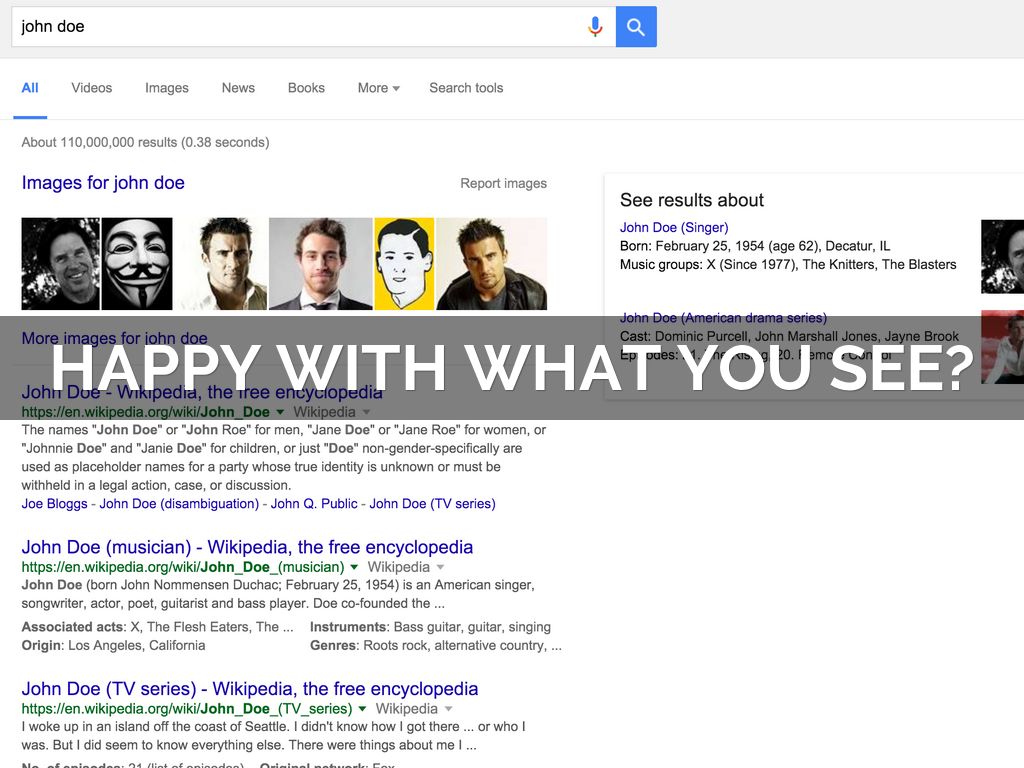Select the News tab
Screen dimensions: 1024x768
coord(238,88)
